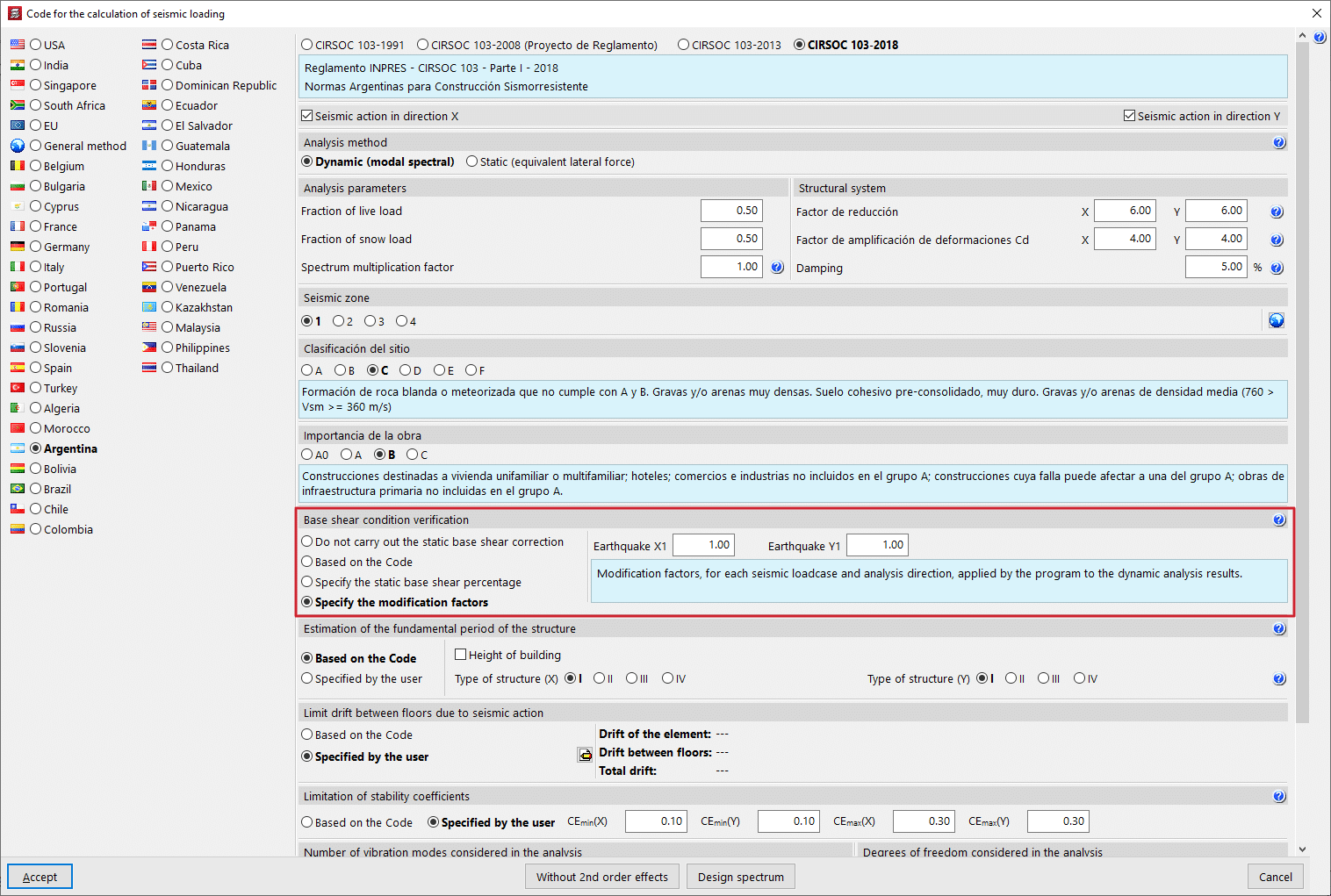Image resolution: width=1331 pixels, height=896 pixels.
Task: Uncheck Seismic action in direction X
Action: tap(307, 116)
